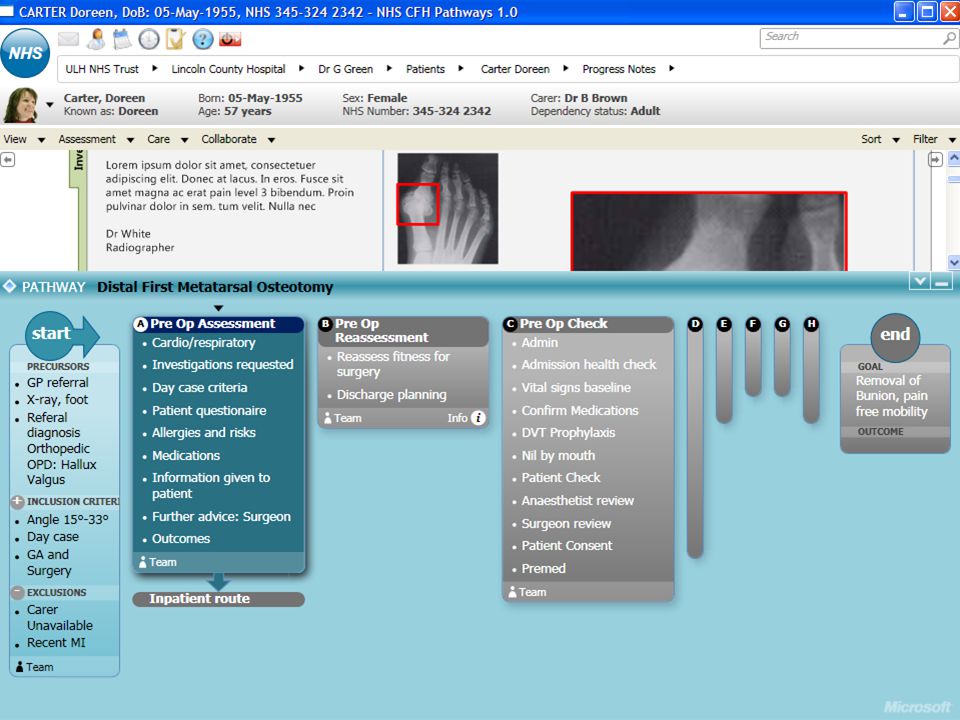Click the notes scrollbar up arrow
This screenshot has height=720, width=960.
[x=953, y=158]
